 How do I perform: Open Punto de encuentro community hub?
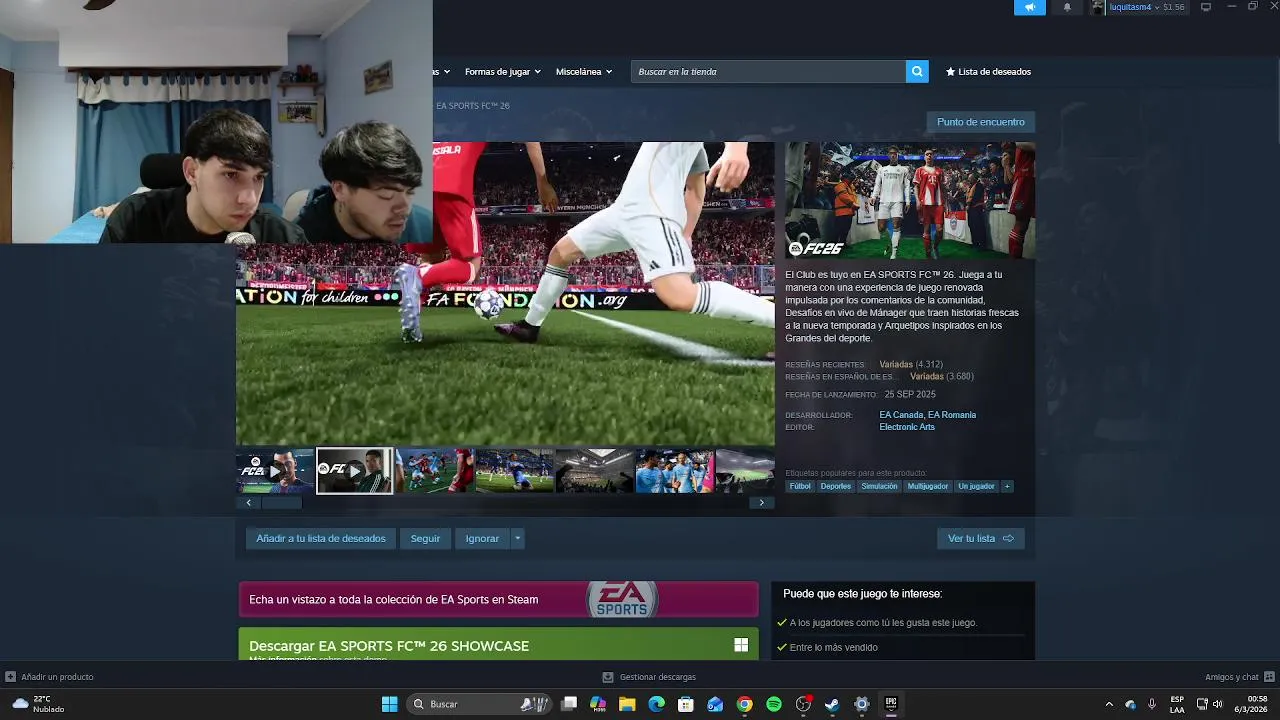pyautogui.click(x=981, y=122)
